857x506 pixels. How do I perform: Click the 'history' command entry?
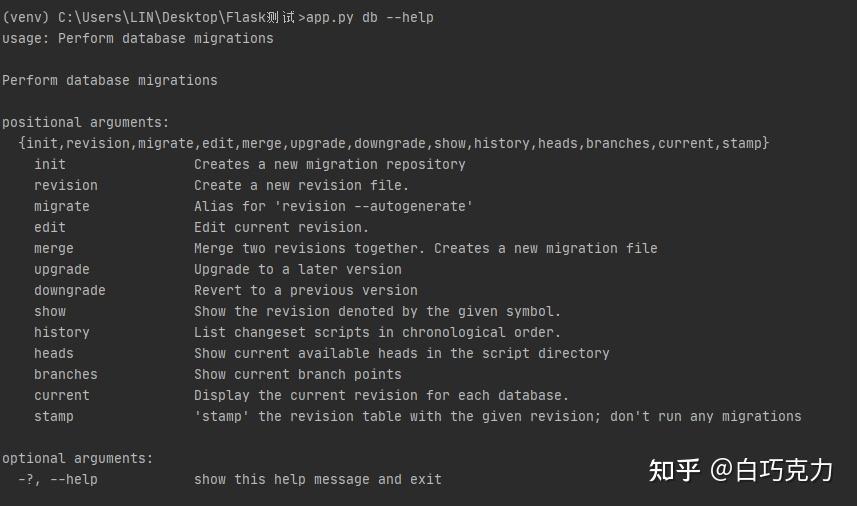point(62,332)
